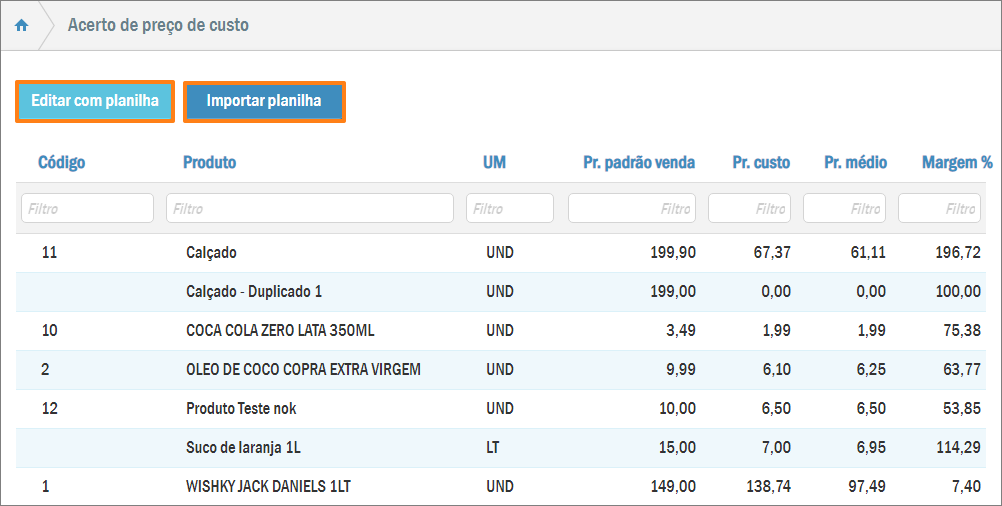Sort by the UM column header
Viewport: 1002px width, 506px height.
pos(494,162)
